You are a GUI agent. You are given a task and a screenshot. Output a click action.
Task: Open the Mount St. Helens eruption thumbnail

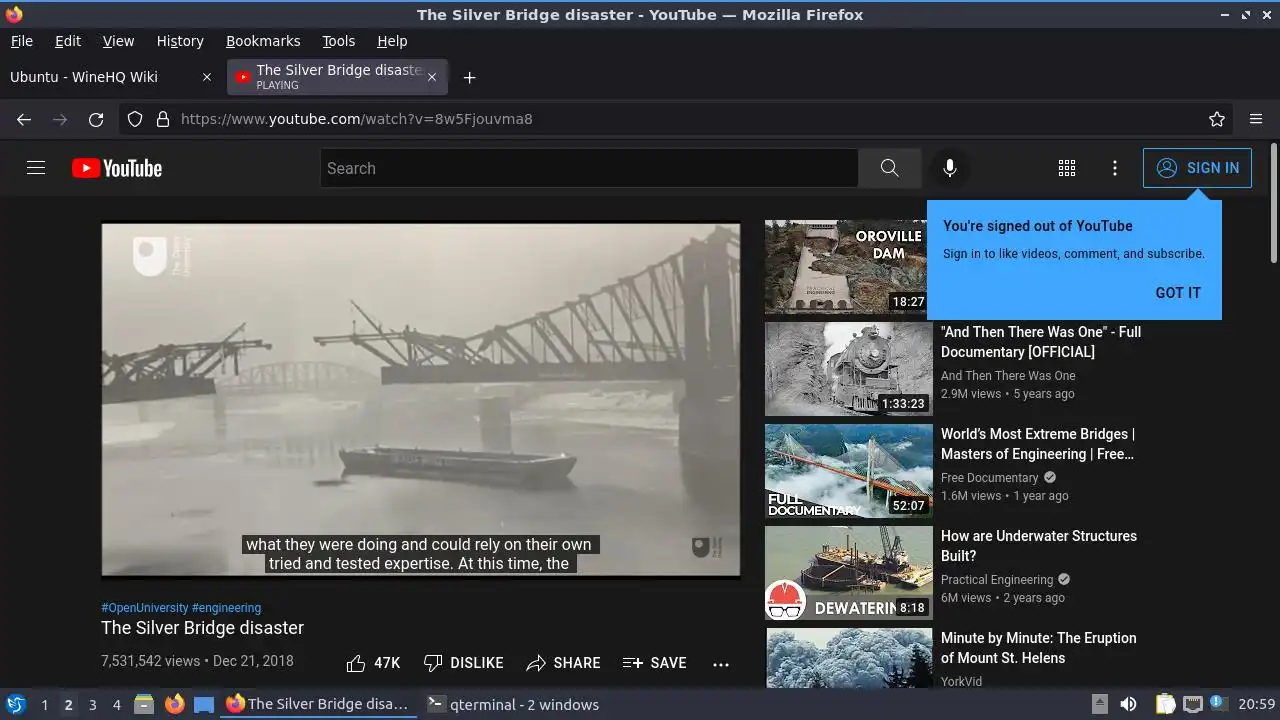point(849,658)
